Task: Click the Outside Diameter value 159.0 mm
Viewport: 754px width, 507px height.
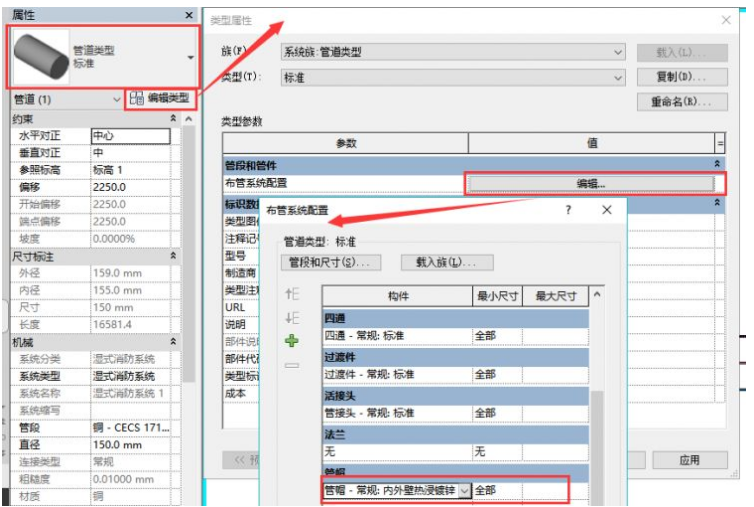Action: tap(130, 273)
